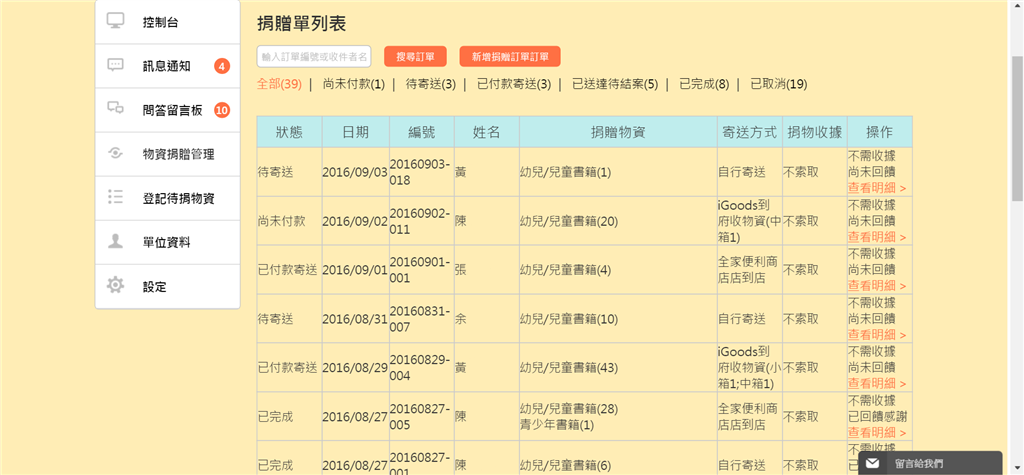Select the 已取消(19) filter tab
Screen dimensions: 1024x475
pos(778,84)
